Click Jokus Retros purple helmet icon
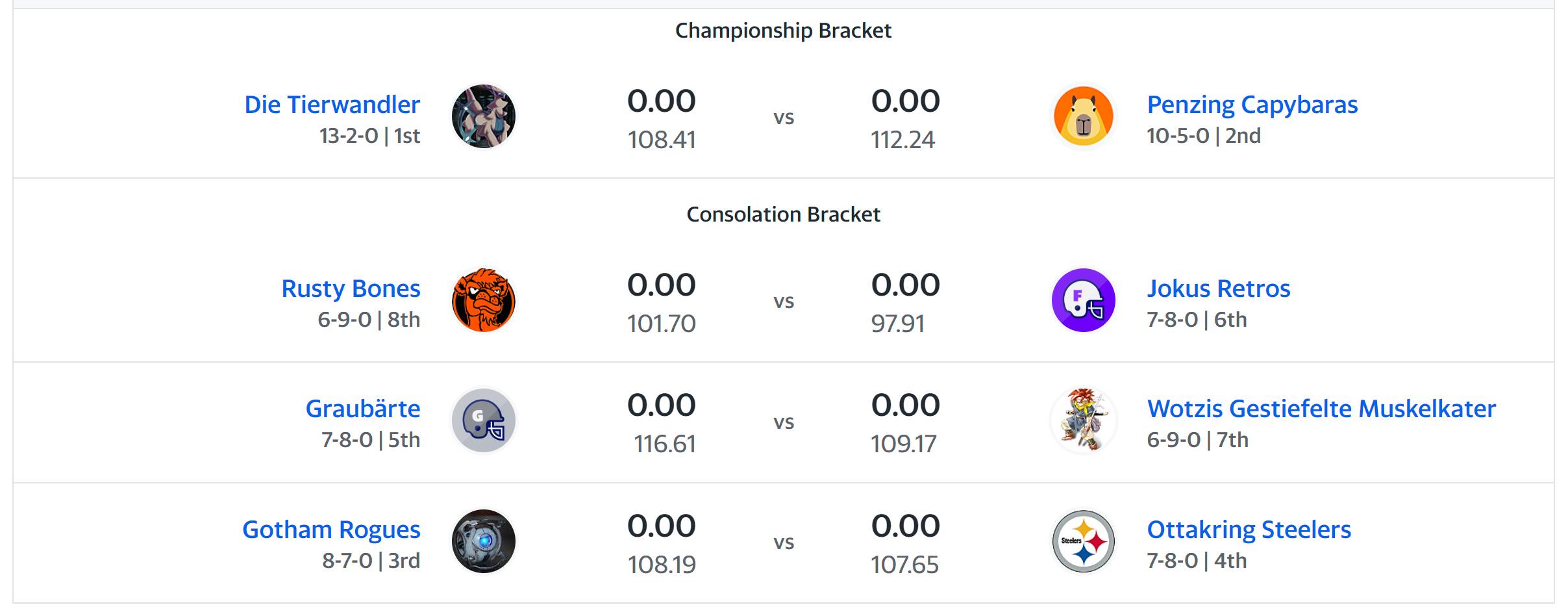Image resolution: width=1568 pixels, height=616 pixels. [1083, 300]
